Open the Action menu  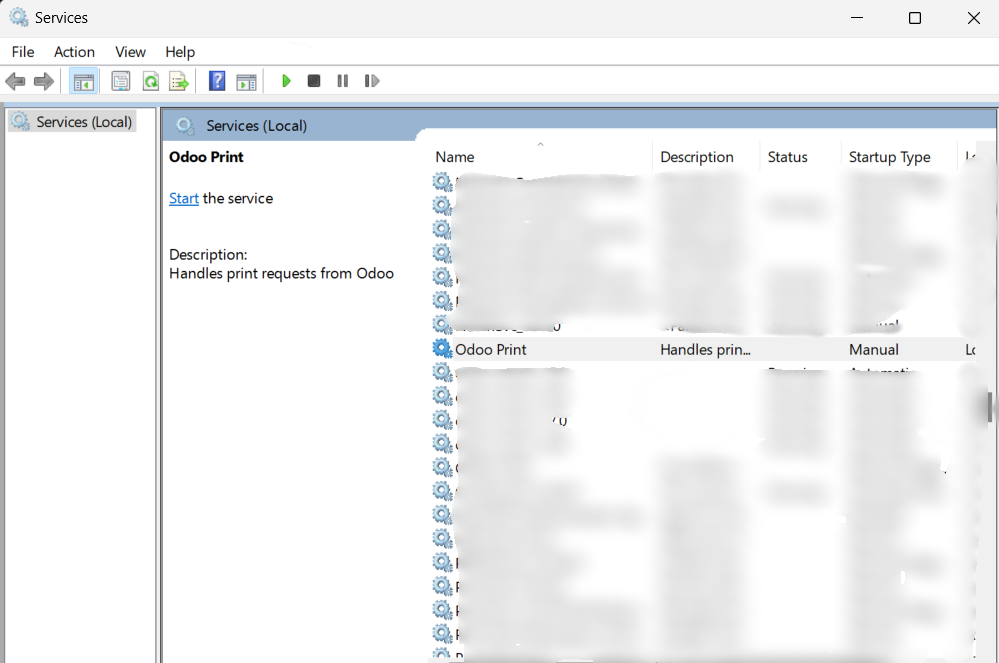pos(74,52)
